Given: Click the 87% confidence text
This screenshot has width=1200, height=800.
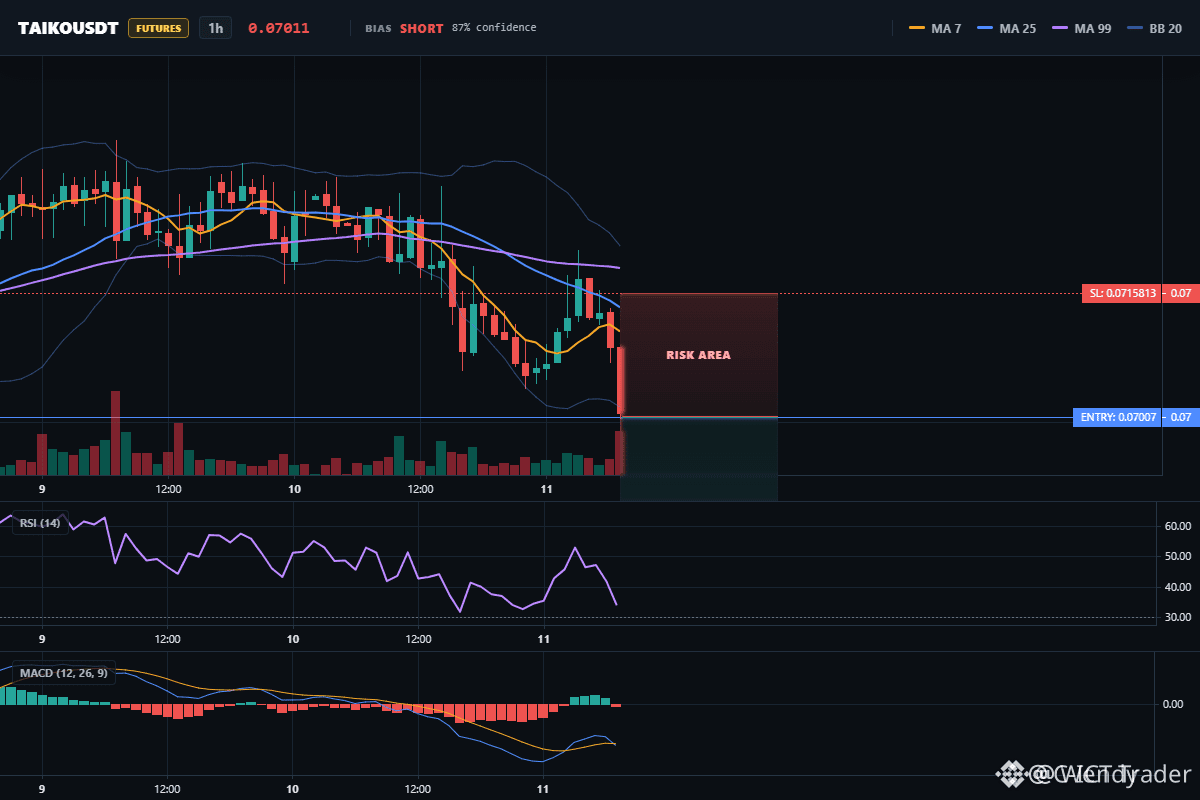Looking at the screenshot, I should tap(494, 28).
